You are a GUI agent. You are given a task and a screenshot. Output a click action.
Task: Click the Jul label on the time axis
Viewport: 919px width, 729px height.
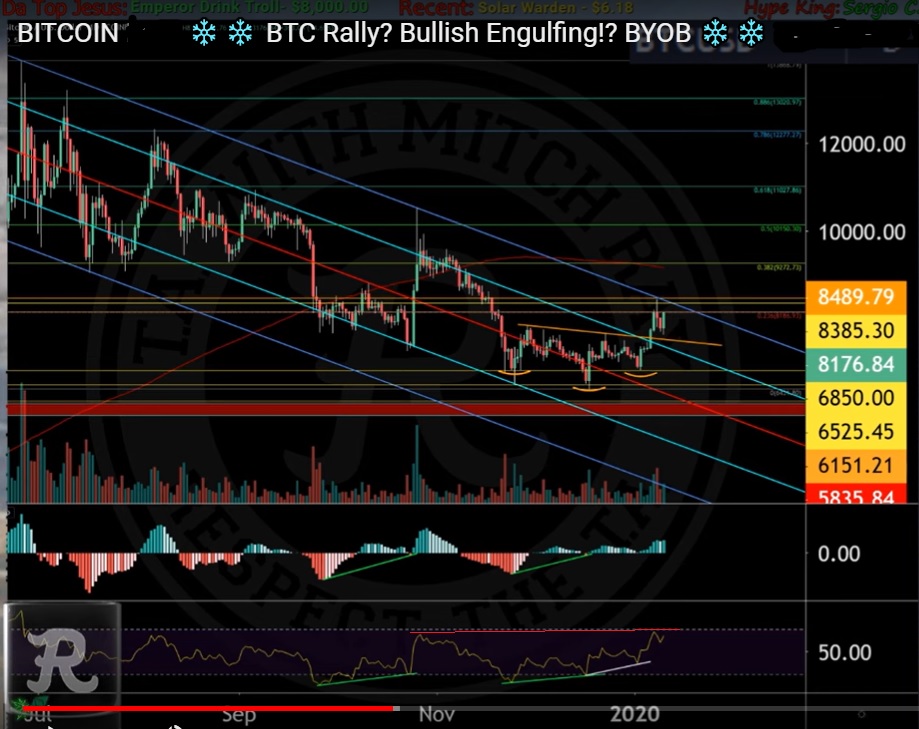point(36,716)
